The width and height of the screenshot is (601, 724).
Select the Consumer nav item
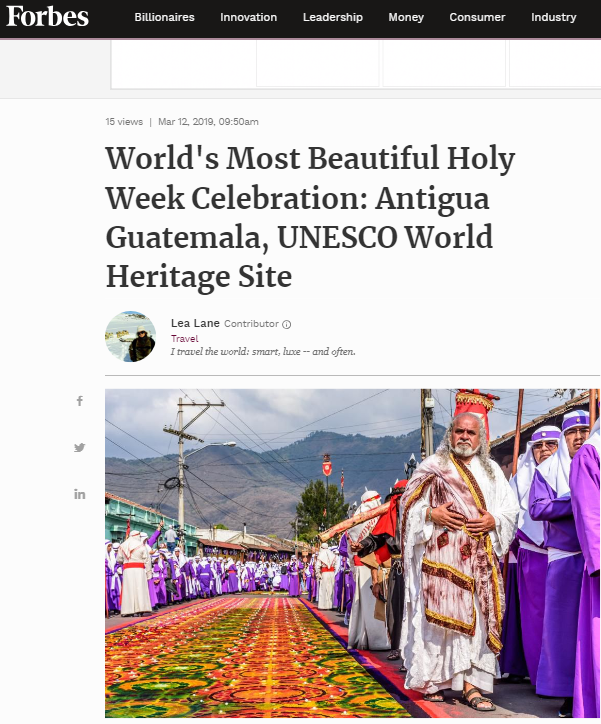[x=477, y=17]
